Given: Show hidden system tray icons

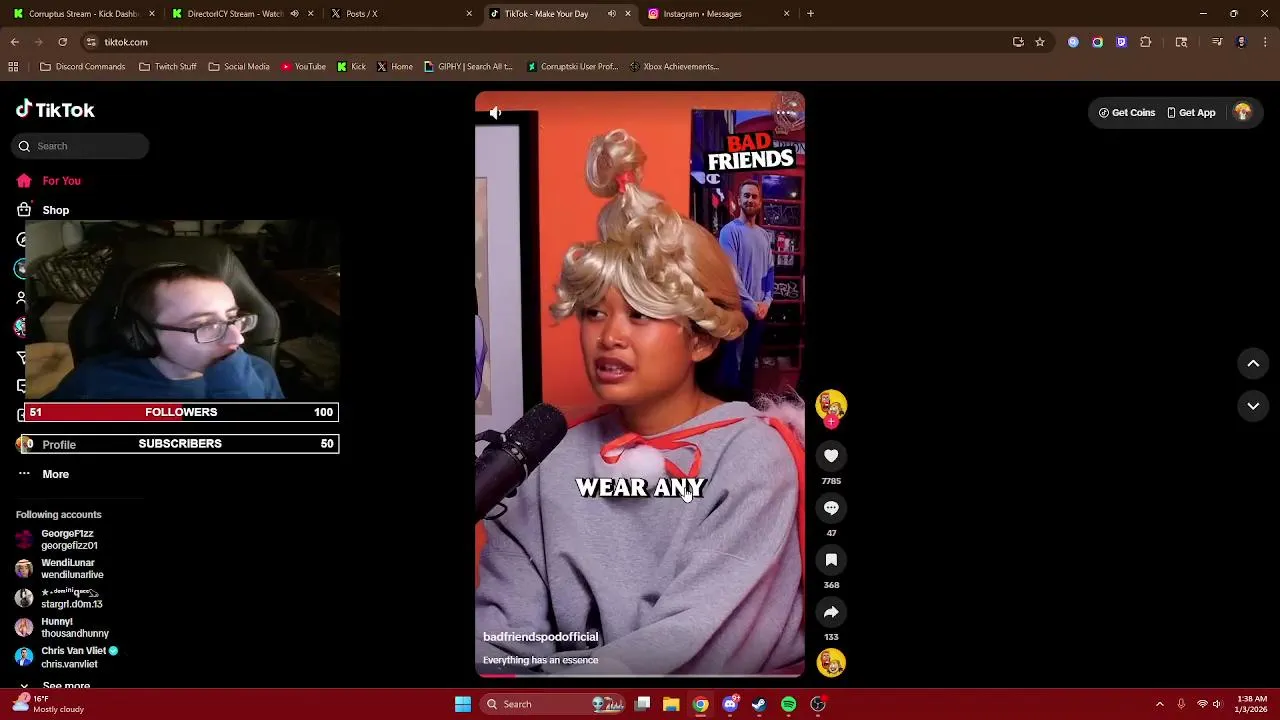Looking at the screenshot, I should [x=1159, y=704].
